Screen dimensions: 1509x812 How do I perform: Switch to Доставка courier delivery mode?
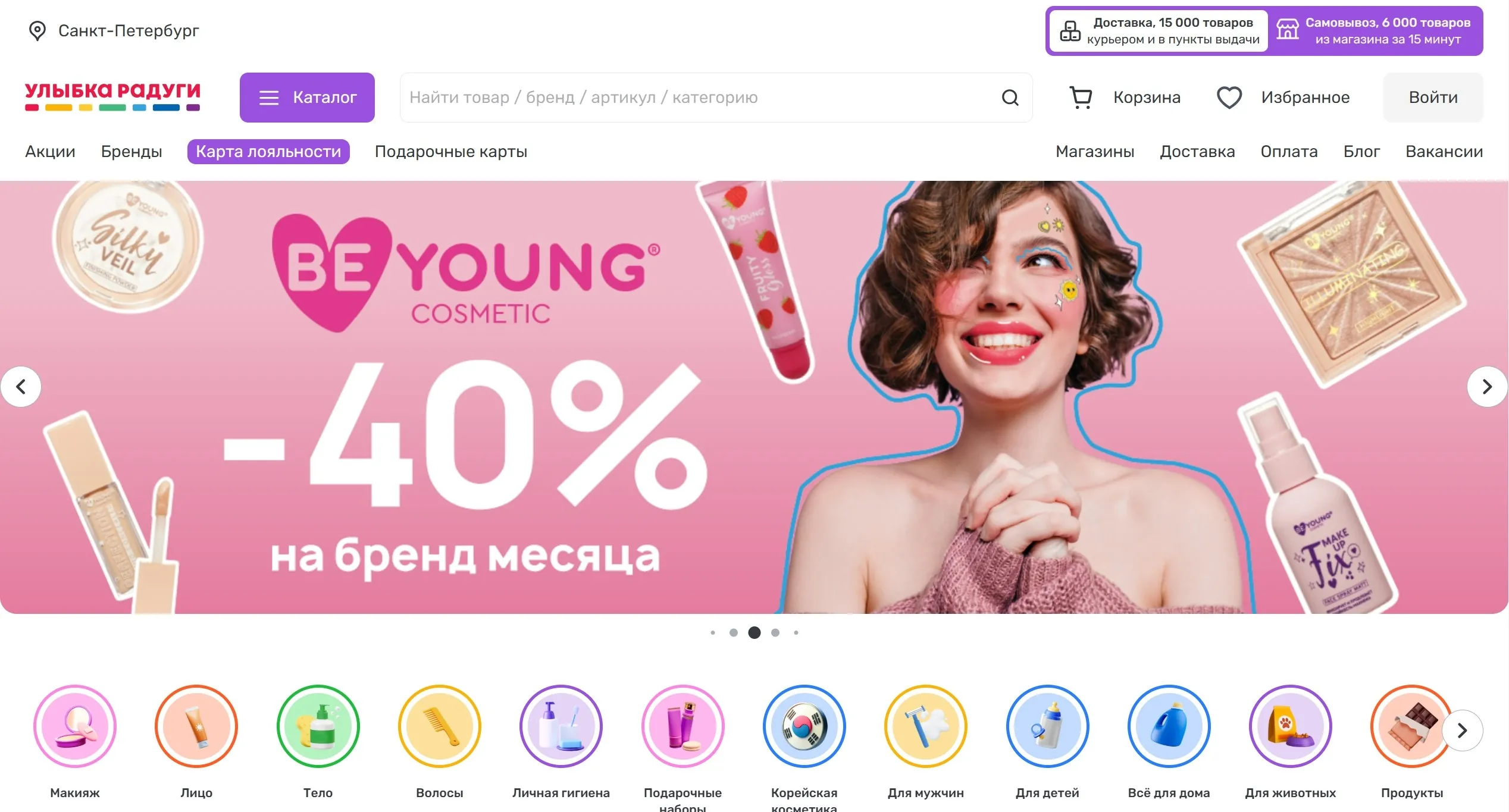coord(1159,31)
